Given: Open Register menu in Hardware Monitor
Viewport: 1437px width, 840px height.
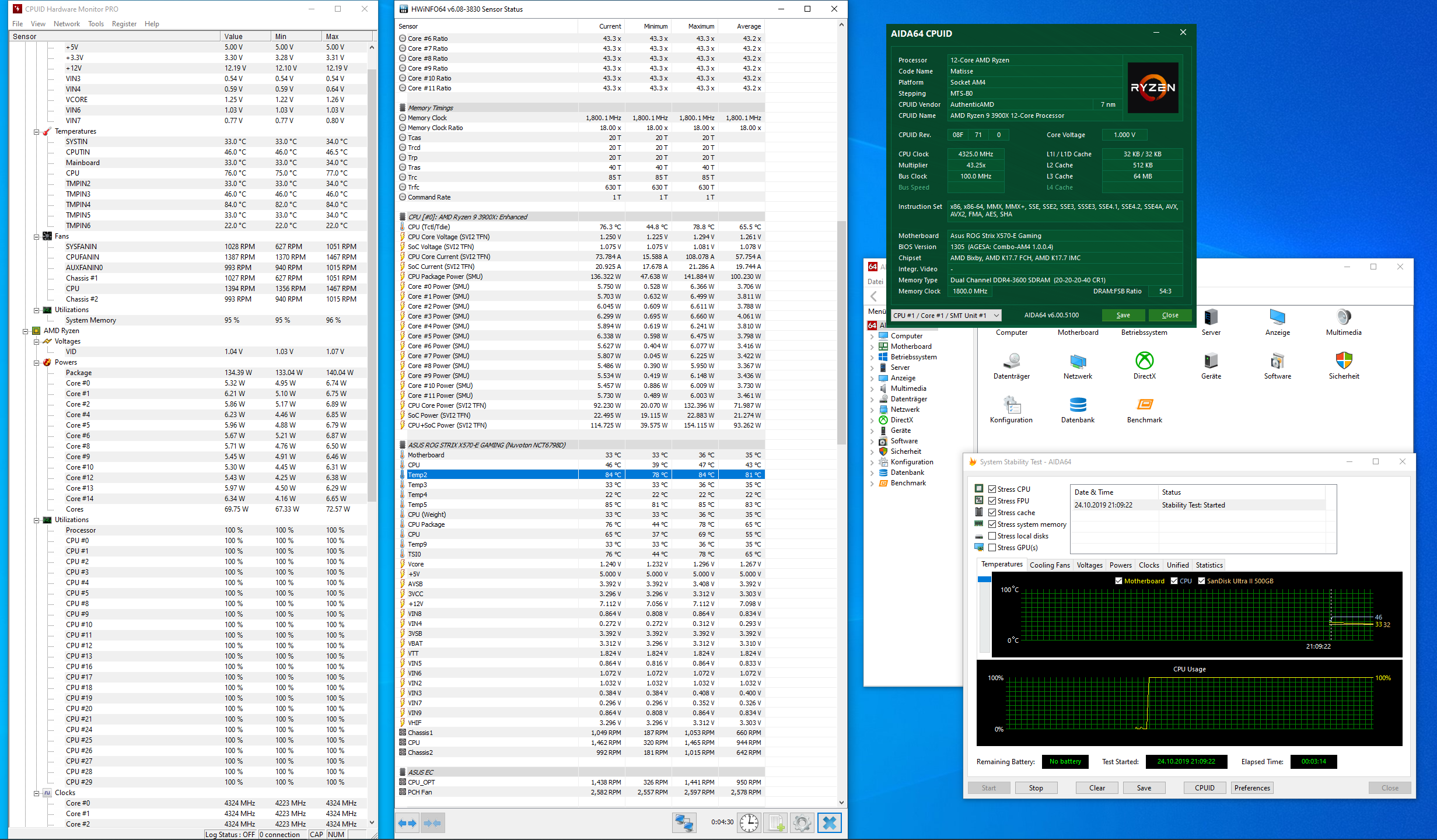Looking at the screenshot, I should [124, 24].
